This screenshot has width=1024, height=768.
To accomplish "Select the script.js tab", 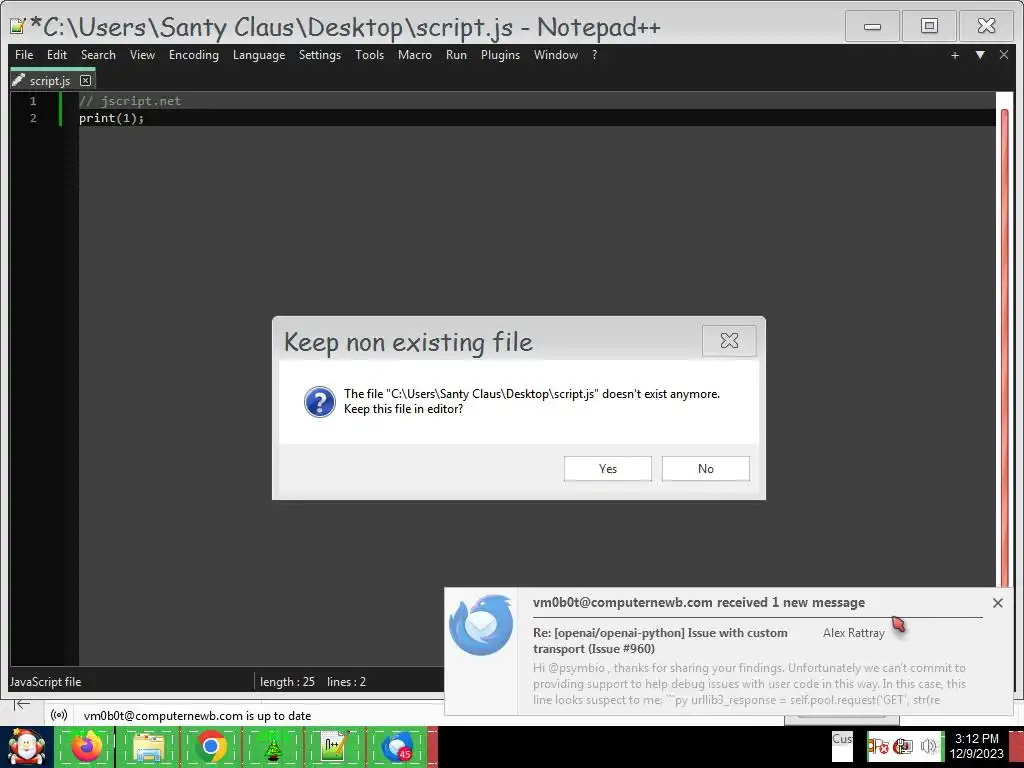I will (50, 80).
